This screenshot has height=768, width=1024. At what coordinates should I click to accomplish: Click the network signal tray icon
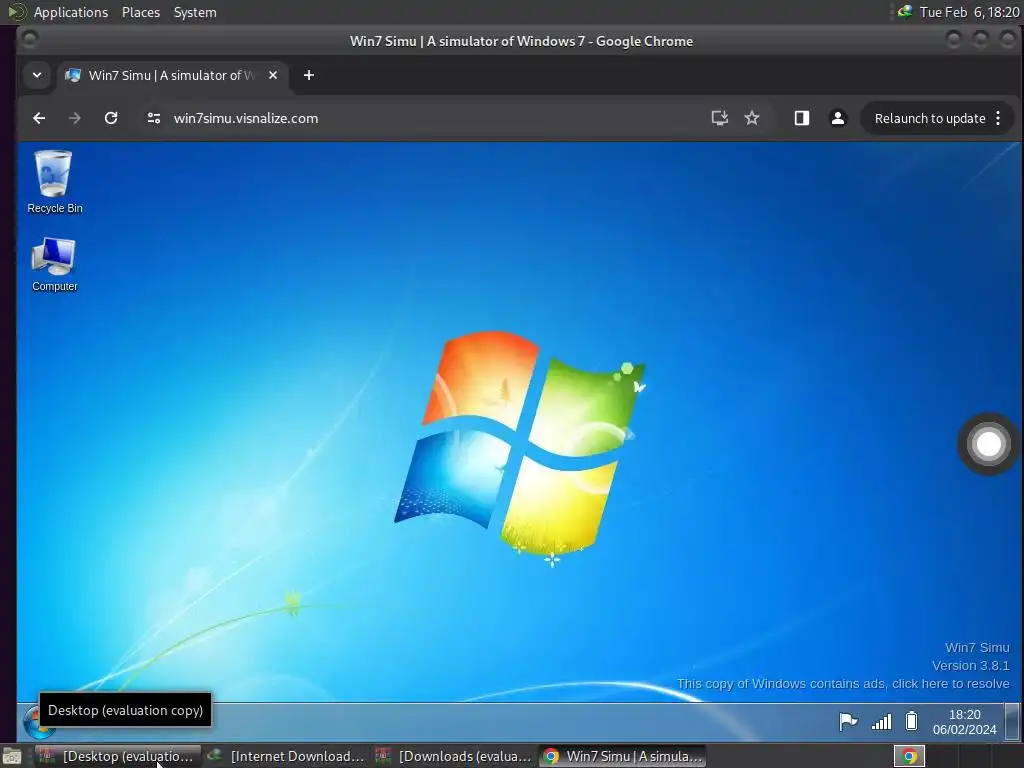(x=882, y=722)
